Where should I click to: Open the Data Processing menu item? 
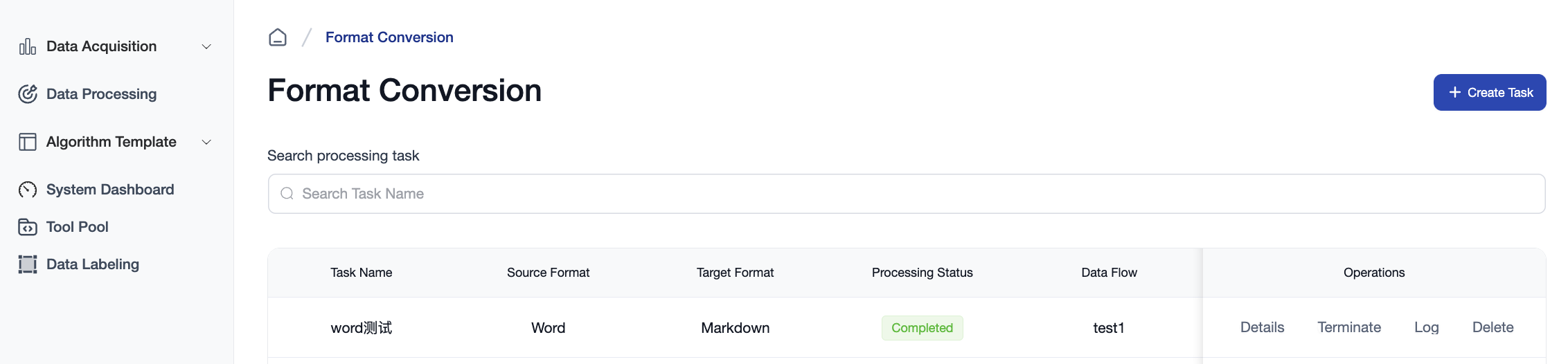pyautogui.click(x=101, y=94)
